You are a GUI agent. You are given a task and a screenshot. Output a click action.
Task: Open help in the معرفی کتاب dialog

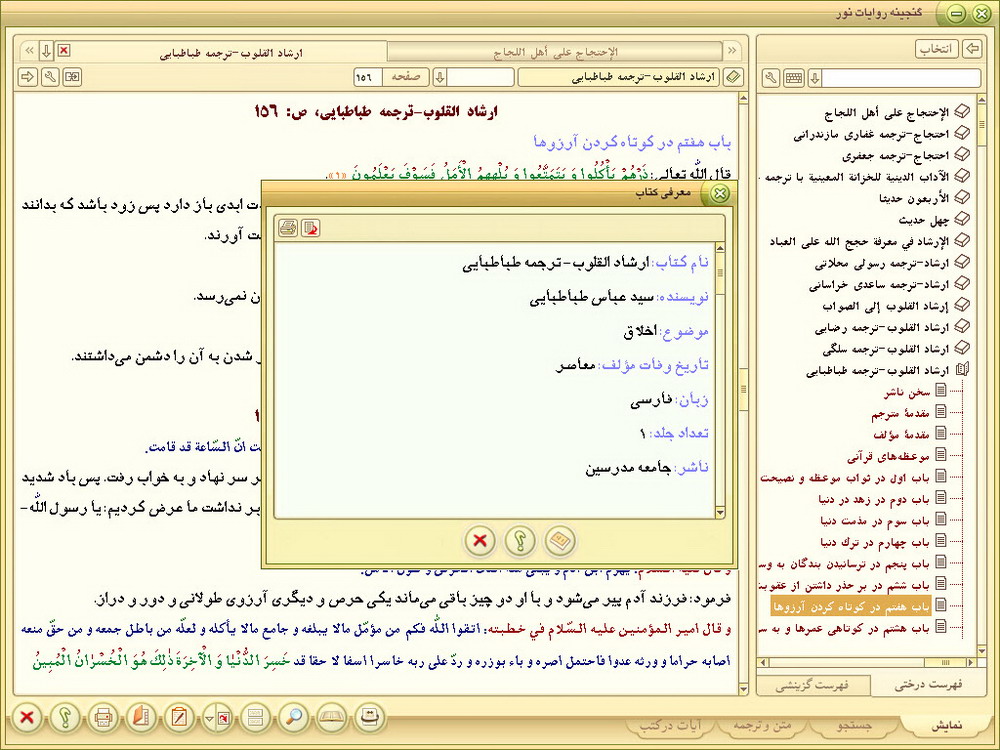click(x=520, y=541)
